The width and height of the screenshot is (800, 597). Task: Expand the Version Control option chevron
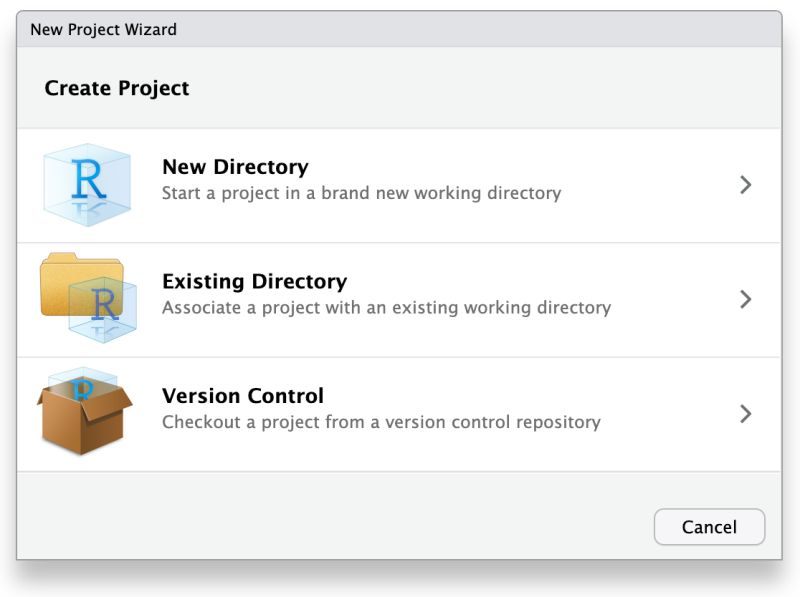(x=745, y=414)
